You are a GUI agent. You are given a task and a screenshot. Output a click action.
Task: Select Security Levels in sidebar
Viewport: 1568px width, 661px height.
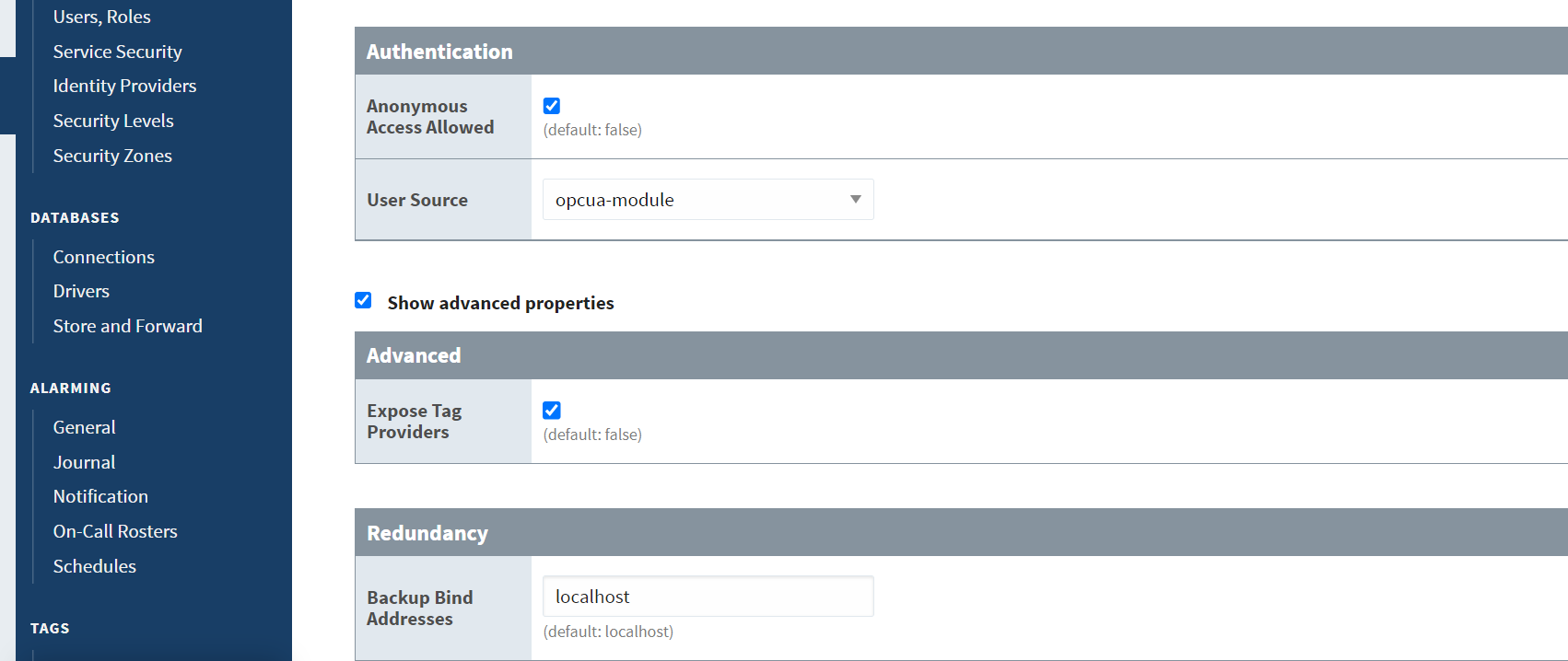tap(113, 121)
